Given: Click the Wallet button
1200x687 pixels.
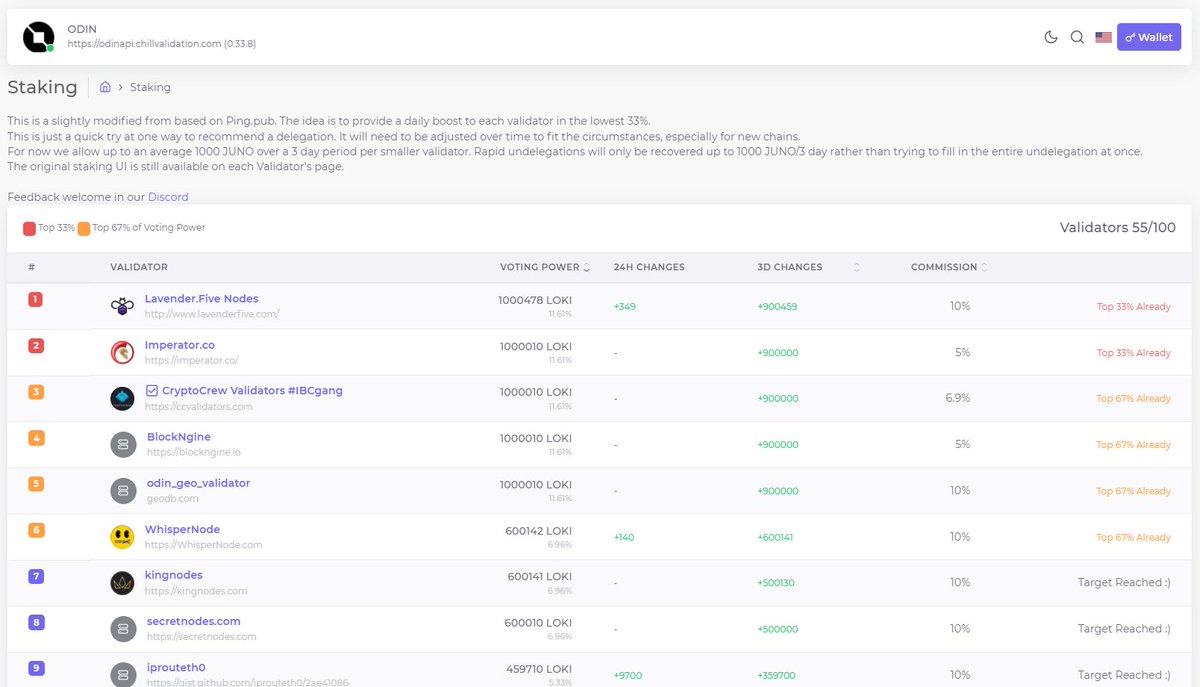Looking at the screenshot, I should (x=1148, y=36).
